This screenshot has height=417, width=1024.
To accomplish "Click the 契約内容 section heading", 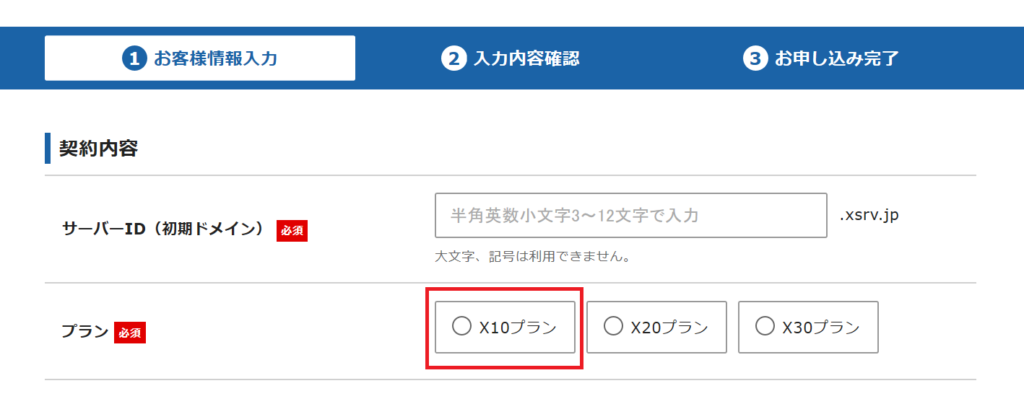I will [x=98, y=148].
